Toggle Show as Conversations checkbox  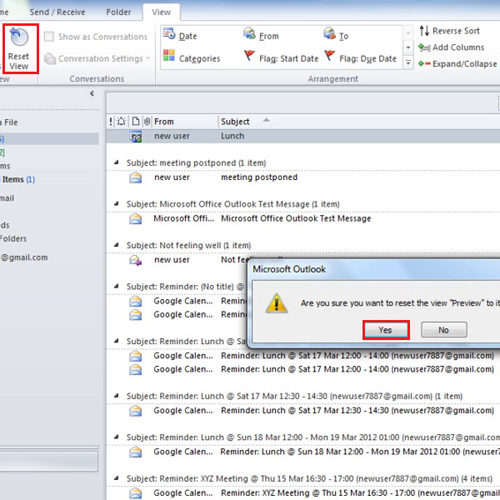click(x=49, y=36)
